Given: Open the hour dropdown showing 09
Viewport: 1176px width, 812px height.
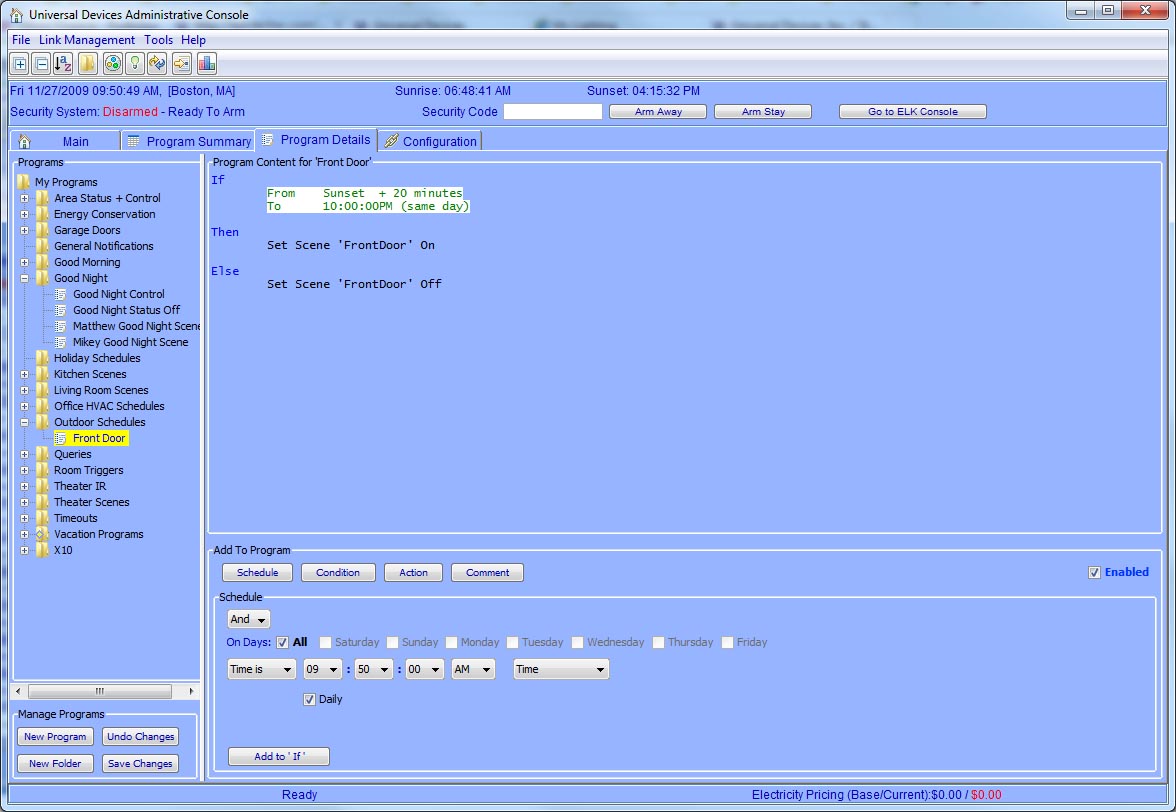Looking at the screenshot, I should [322, 670].
